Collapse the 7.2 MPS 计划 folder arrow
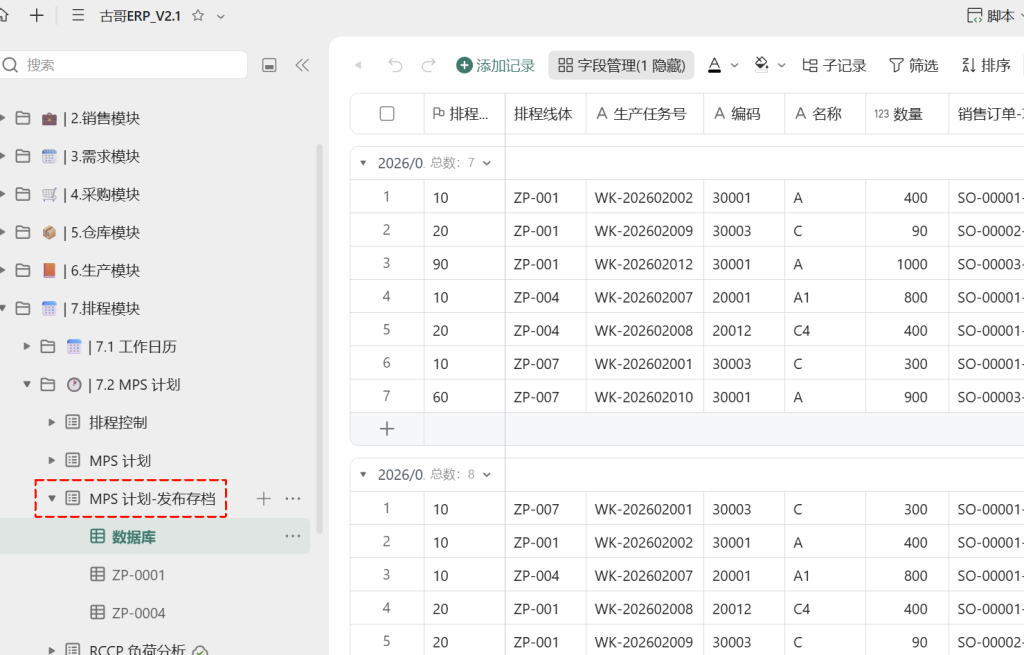This screenshot has height=655, width=1024. (x=27, y=384)
